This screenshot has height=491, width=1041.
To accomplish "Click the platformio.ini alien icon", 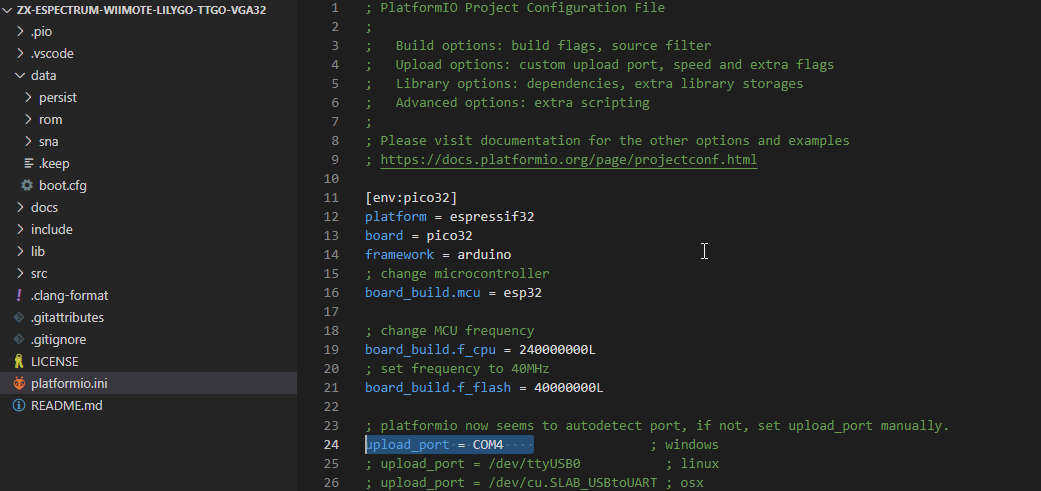I will pyautogui.click(x=19, y=384).
